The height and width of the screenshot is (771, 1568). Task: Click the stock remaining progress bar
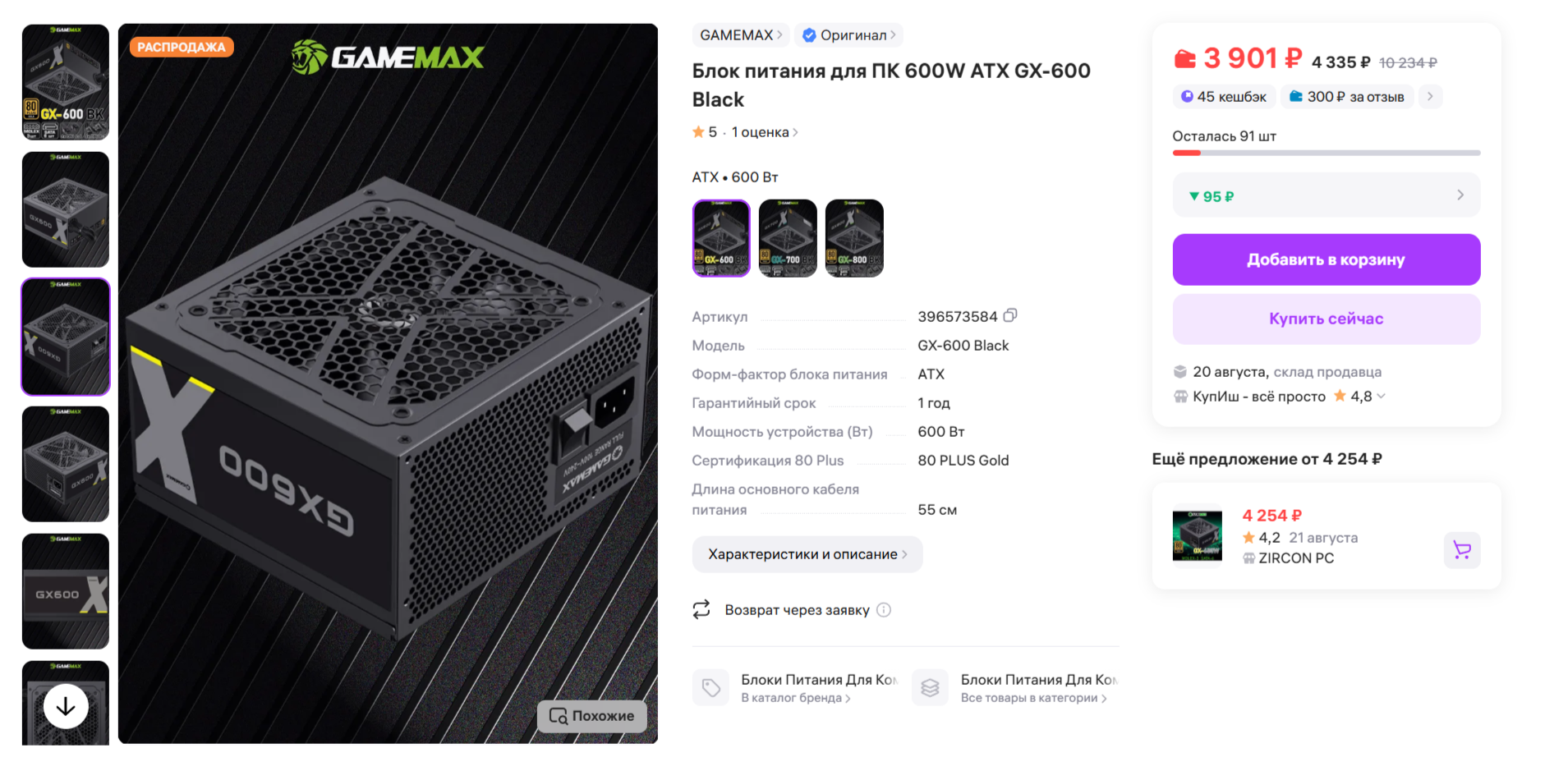click(1326, 153)
